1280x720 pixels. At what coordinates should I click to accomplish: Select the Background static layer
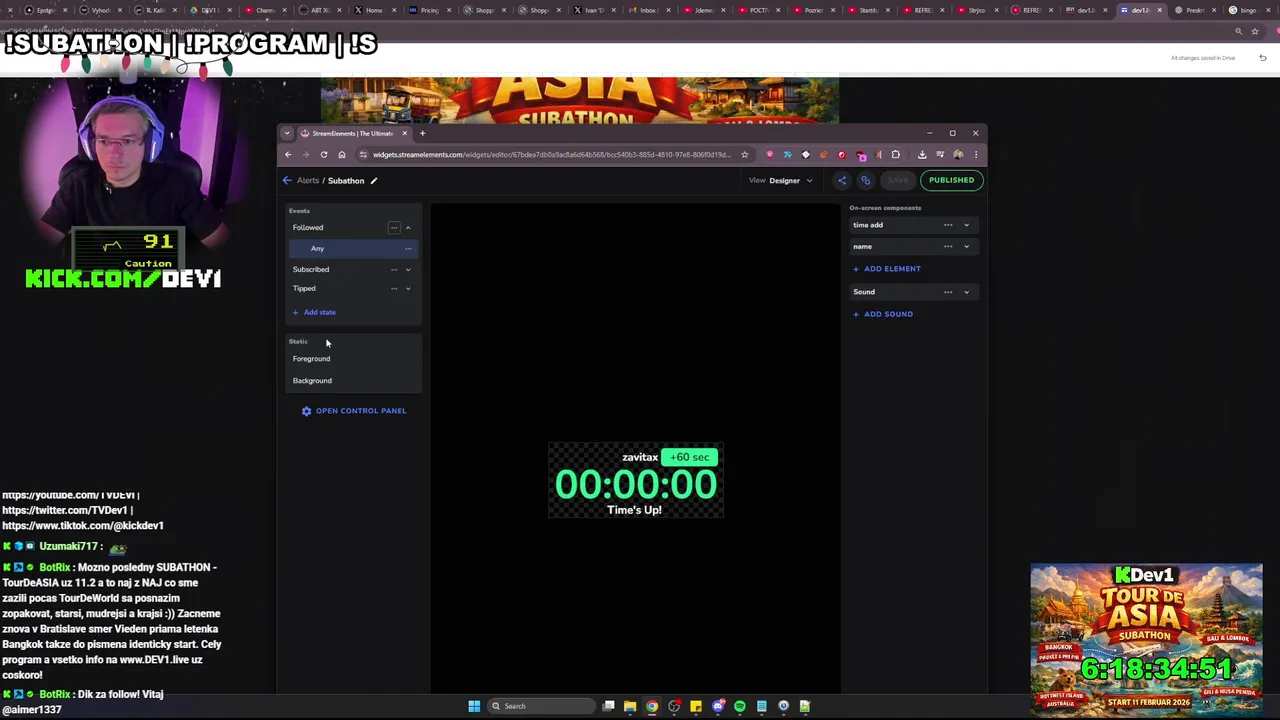click(x=312, y=381)
